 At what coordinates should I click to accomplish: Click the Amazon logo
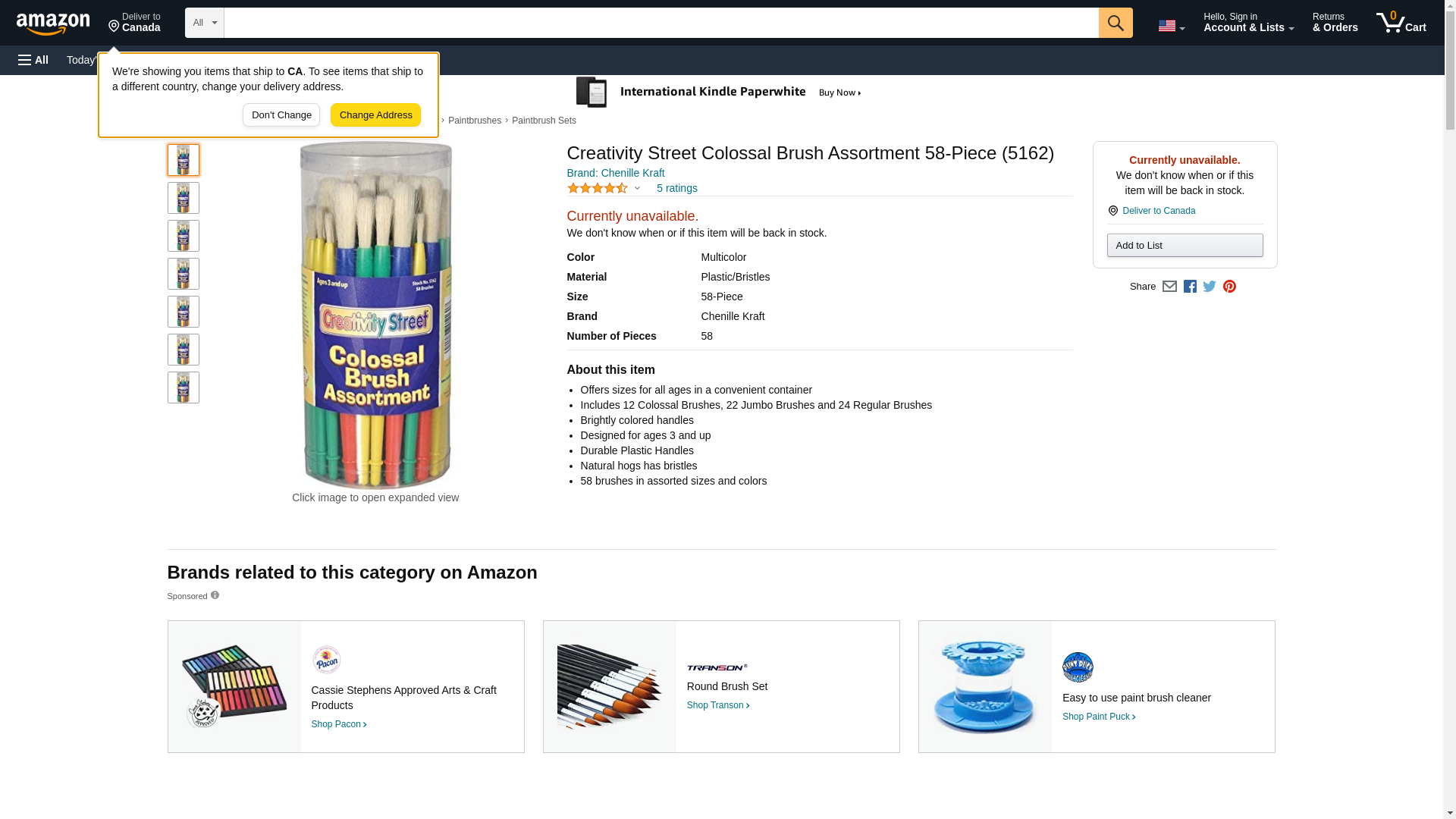pyautogui.click(x=53, y=24)
